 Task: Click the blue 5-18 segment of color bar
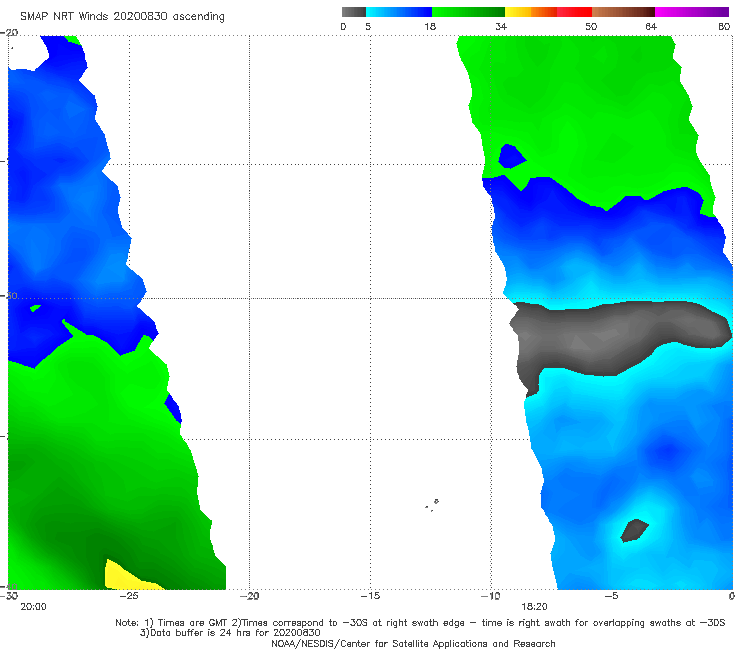[399, 12]
